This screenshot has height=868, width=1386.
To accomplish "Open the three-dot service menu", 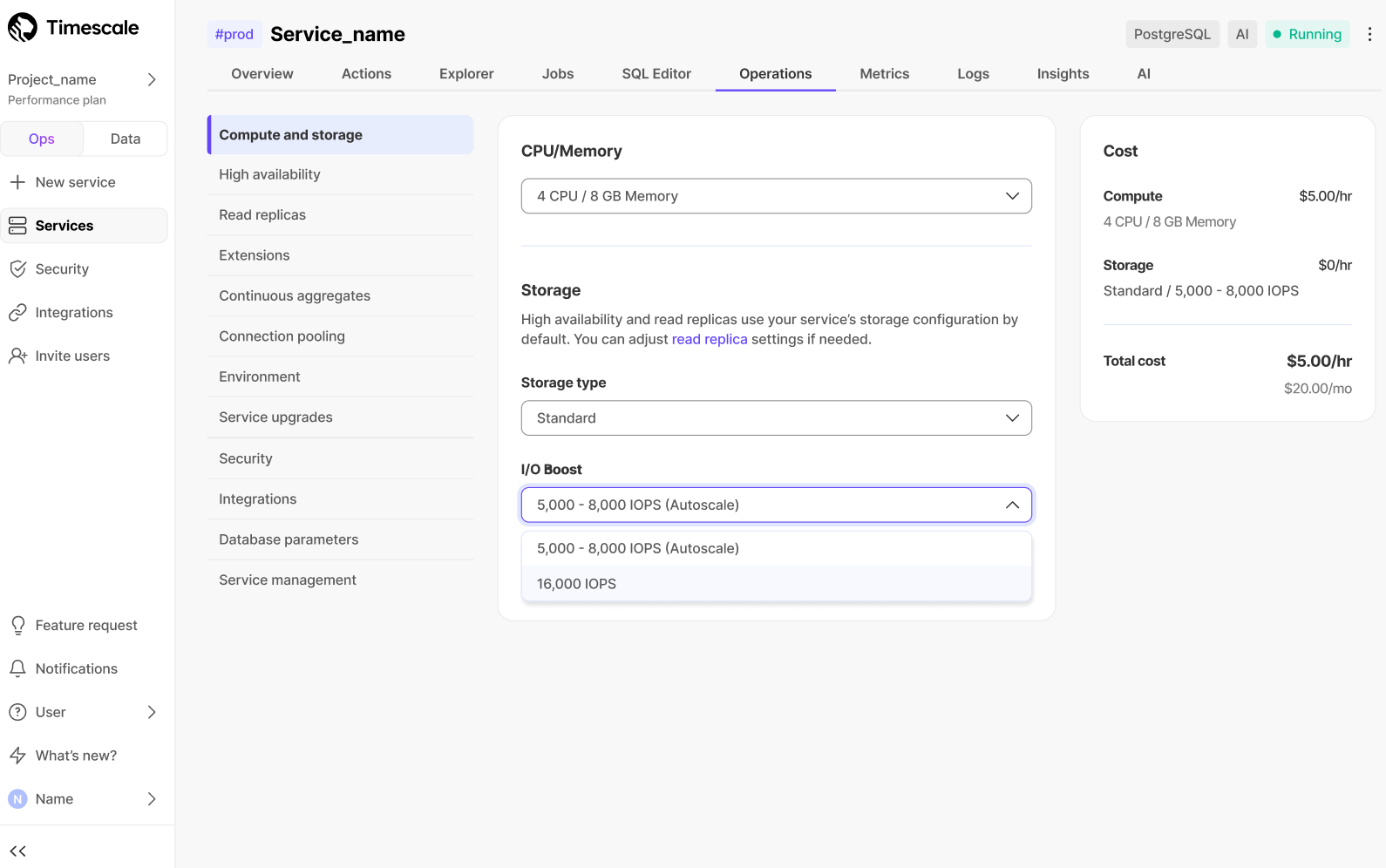I will [x=1369, y=34].
